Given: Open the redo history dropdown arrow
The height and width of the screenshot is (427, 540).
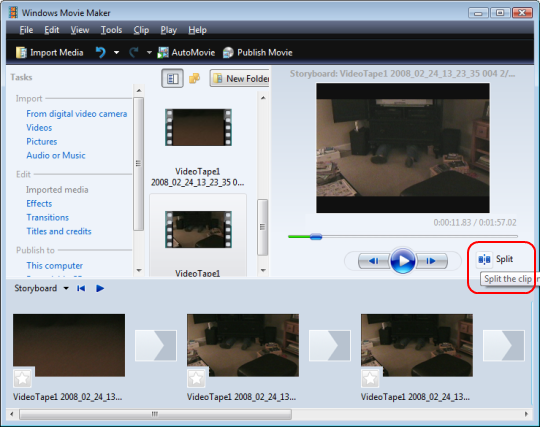Looking at the screenshot, I should (x=149, y=53).
